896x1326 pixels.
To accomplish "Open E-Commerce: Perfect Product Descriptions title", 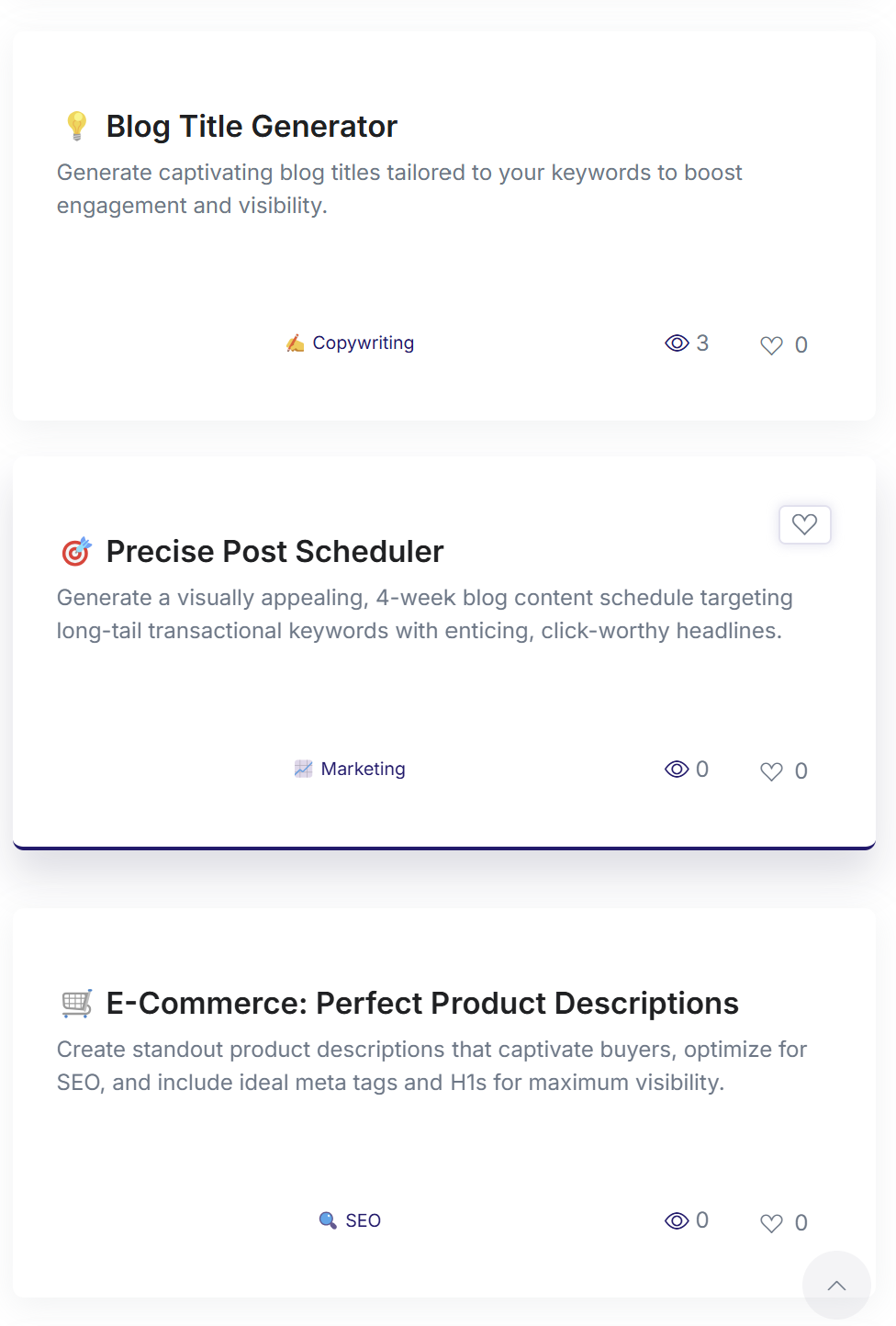I will click(422, 1003).
